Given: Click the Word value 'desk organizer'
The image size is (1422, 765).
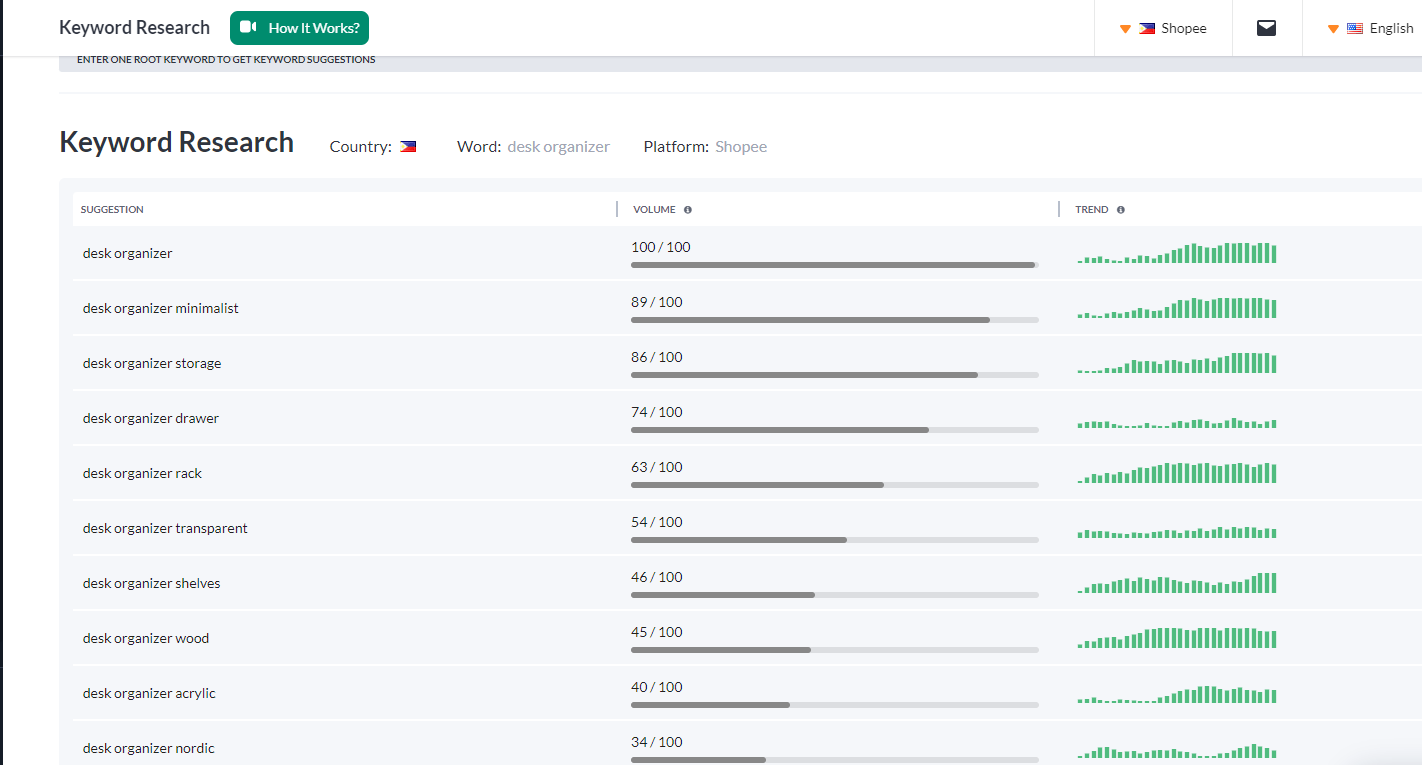Looking at the screenshot, I should tap(559, 146).
